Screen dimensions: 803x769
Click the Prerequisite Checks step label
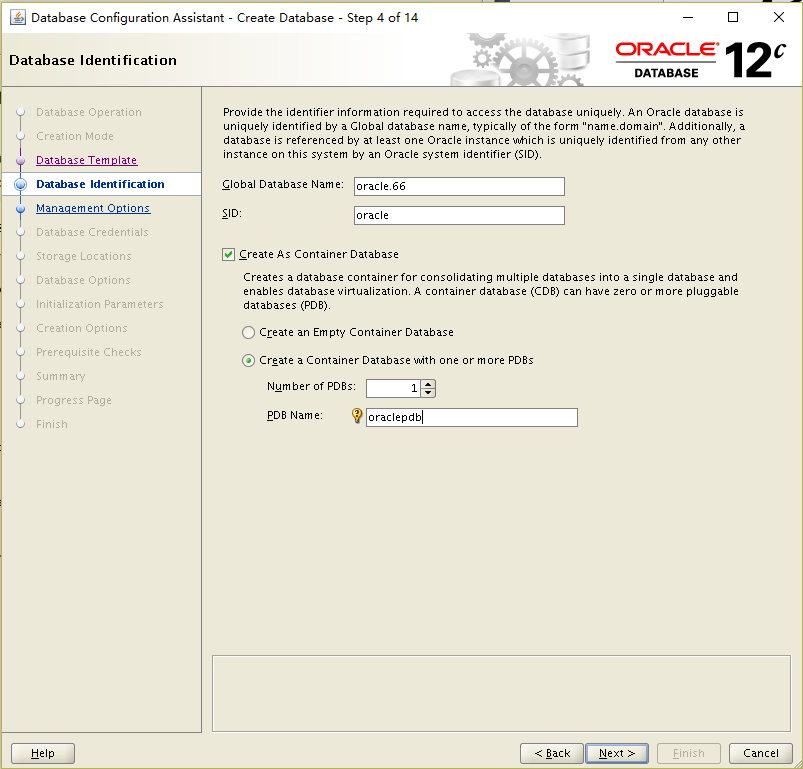coord(89,352)
